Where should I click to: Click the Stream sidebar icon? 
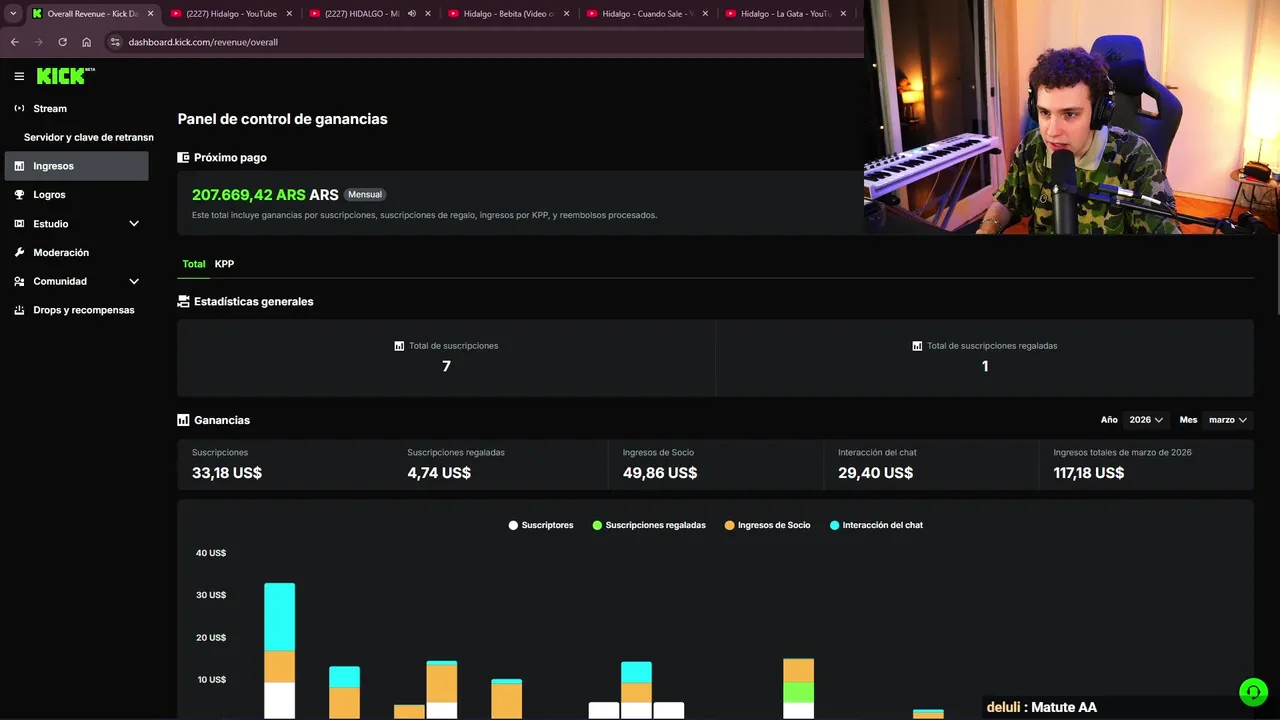click(19, 108)
